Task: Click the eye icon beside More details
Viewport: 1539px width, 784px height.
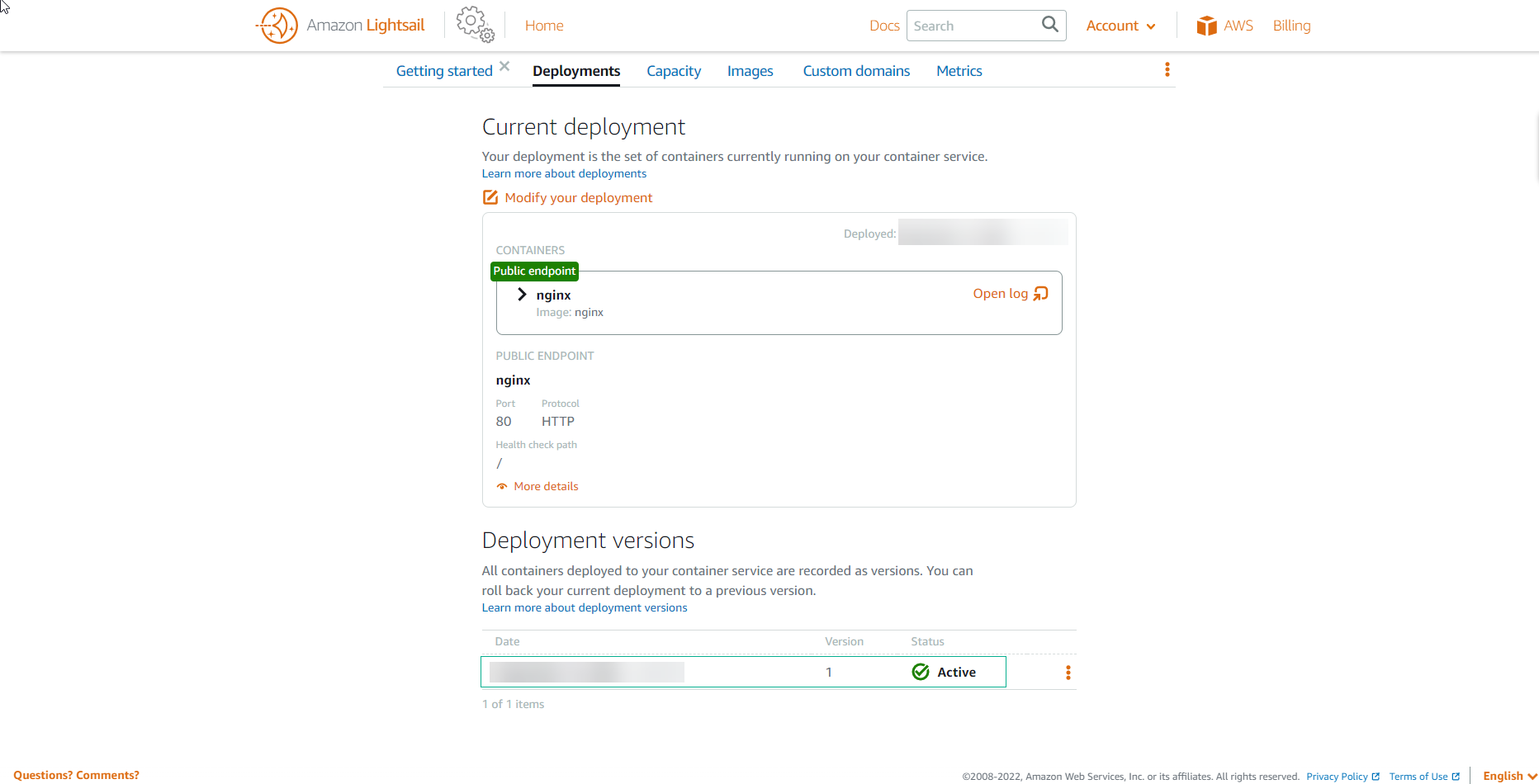Action: click(501, 486)
